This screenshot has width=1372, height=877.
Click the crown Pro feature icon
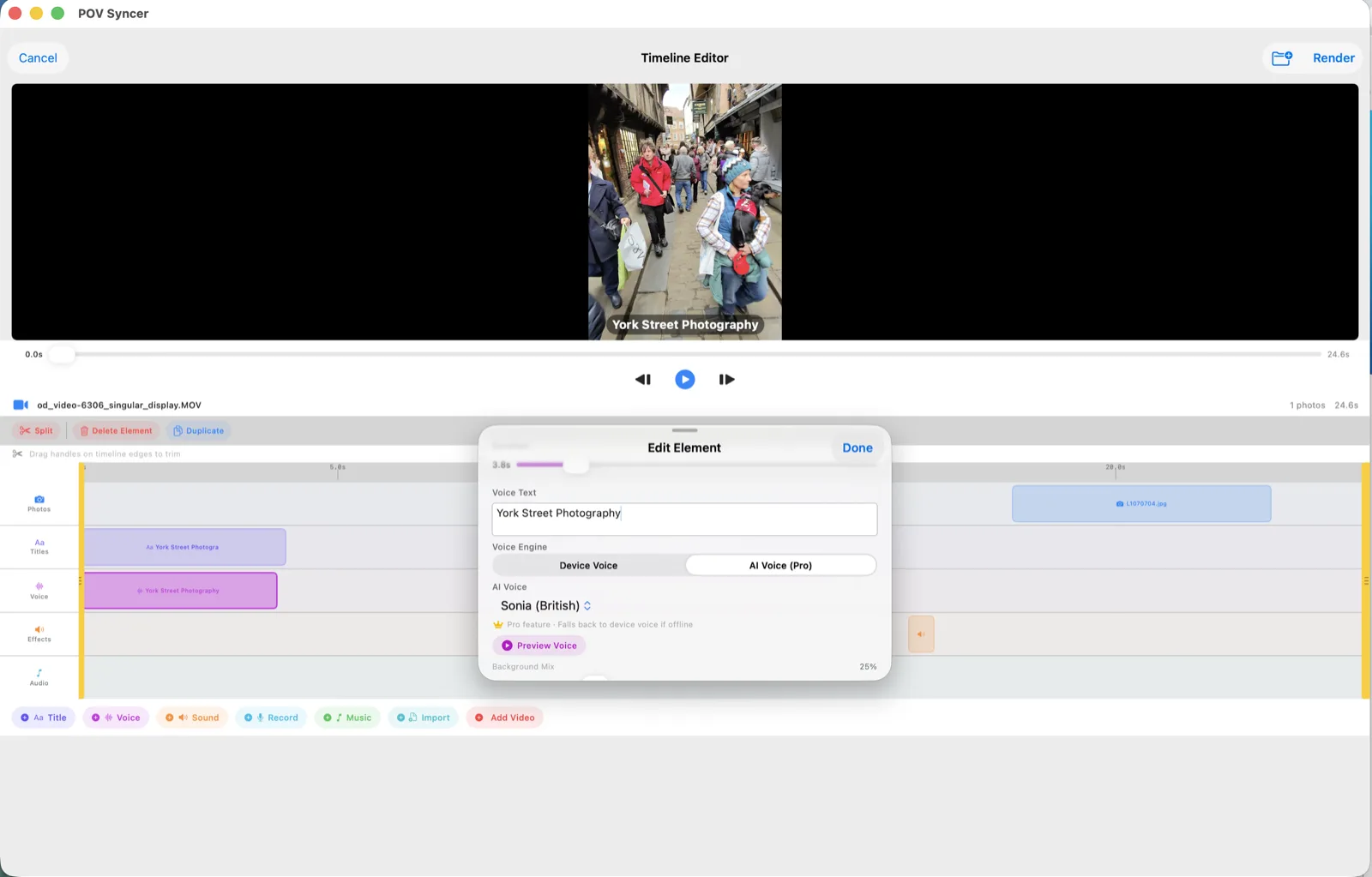pyautogui.click(x=498, y=625)
